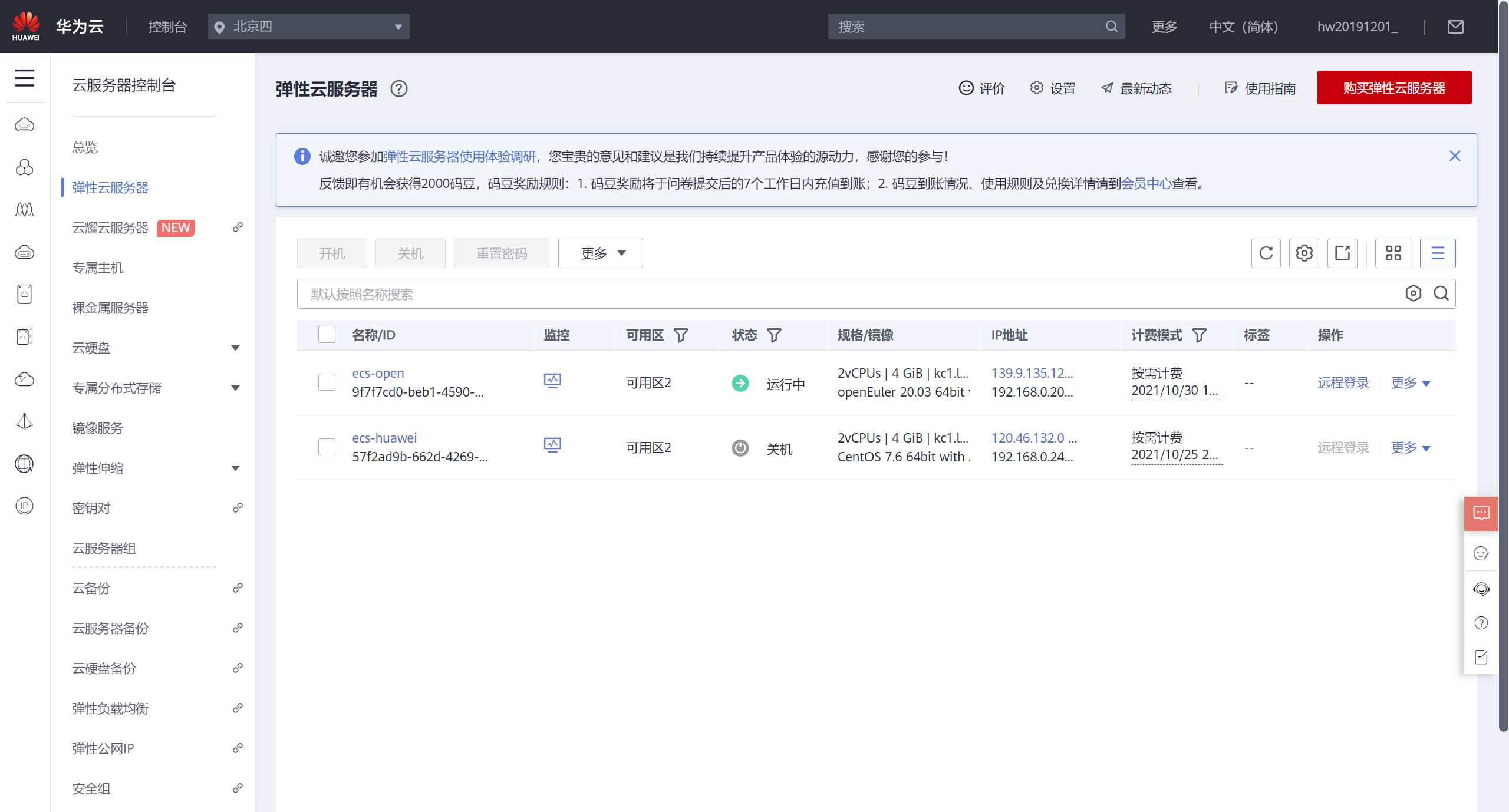Open the 会员中心 link
Screen dimensions: 1509x812
(1146, 183)
